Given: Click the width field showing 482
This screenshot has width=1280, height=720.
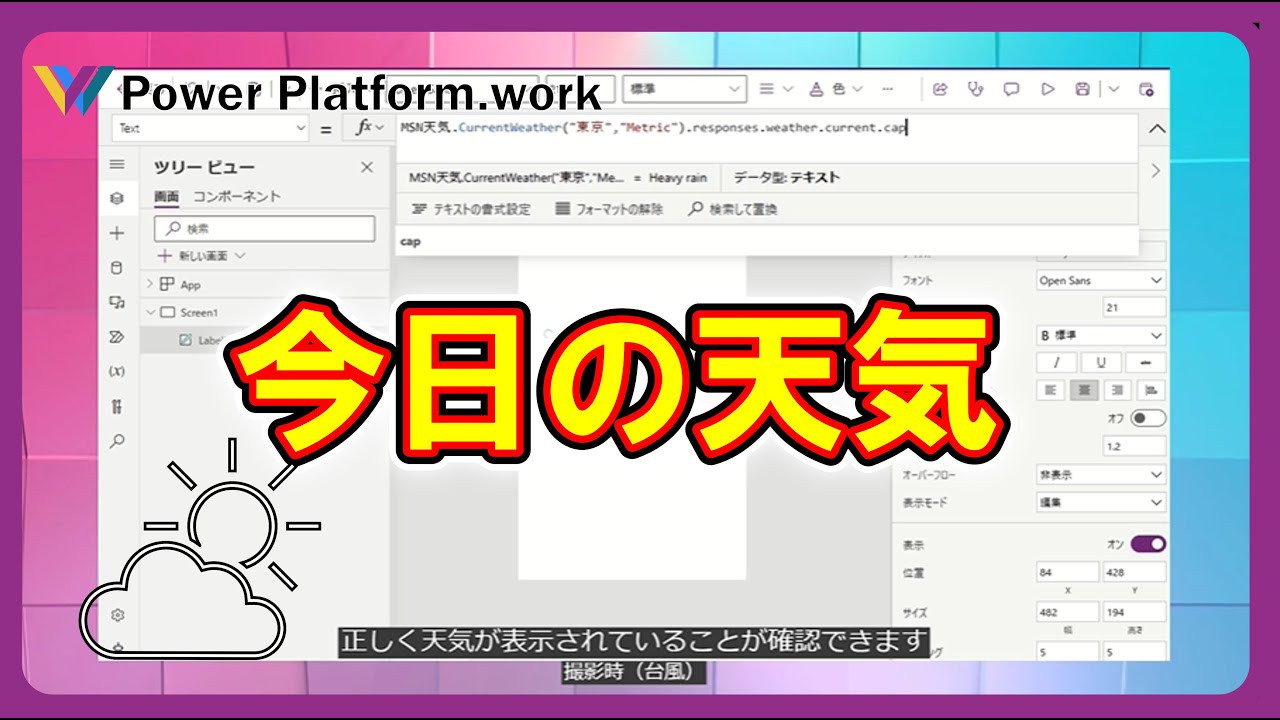Looking at the screenshot, I should click(x=1067, y=612).
